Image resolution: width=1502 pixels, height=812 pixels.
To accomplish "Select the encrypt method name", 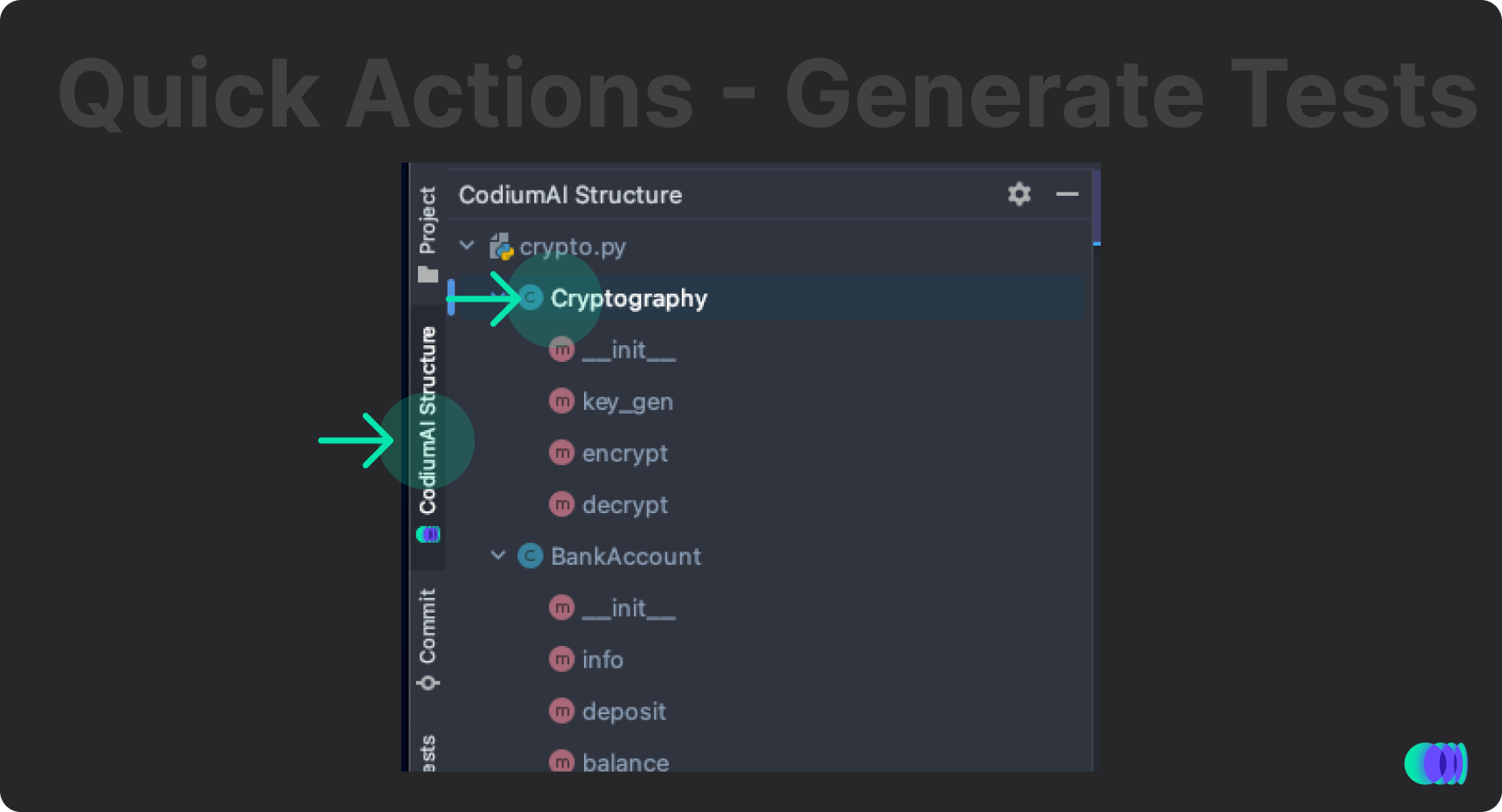I will [625, 454].
